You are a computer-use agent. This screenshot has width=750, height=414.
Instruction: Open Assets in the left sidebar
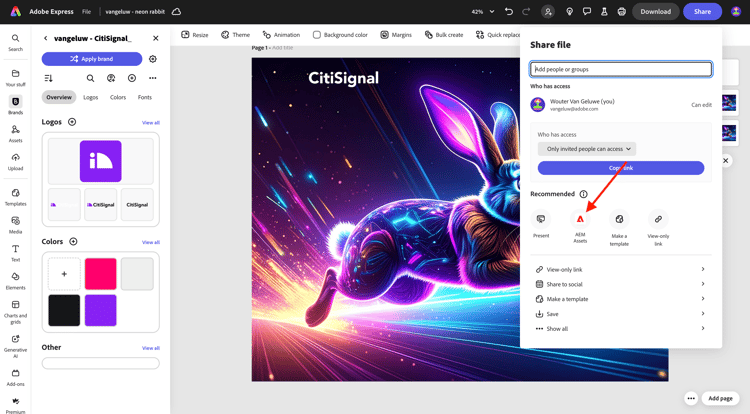(x=15, y=133)
